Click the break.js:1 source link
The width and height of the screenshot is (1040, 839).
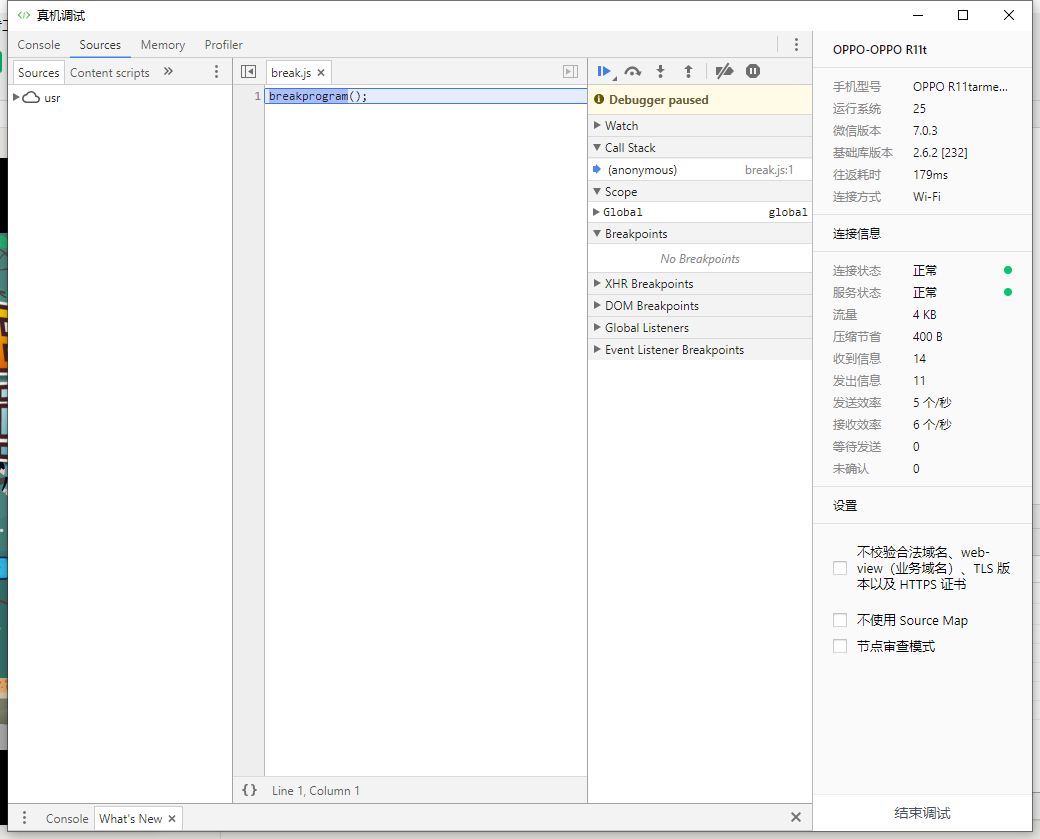(769, 170)
